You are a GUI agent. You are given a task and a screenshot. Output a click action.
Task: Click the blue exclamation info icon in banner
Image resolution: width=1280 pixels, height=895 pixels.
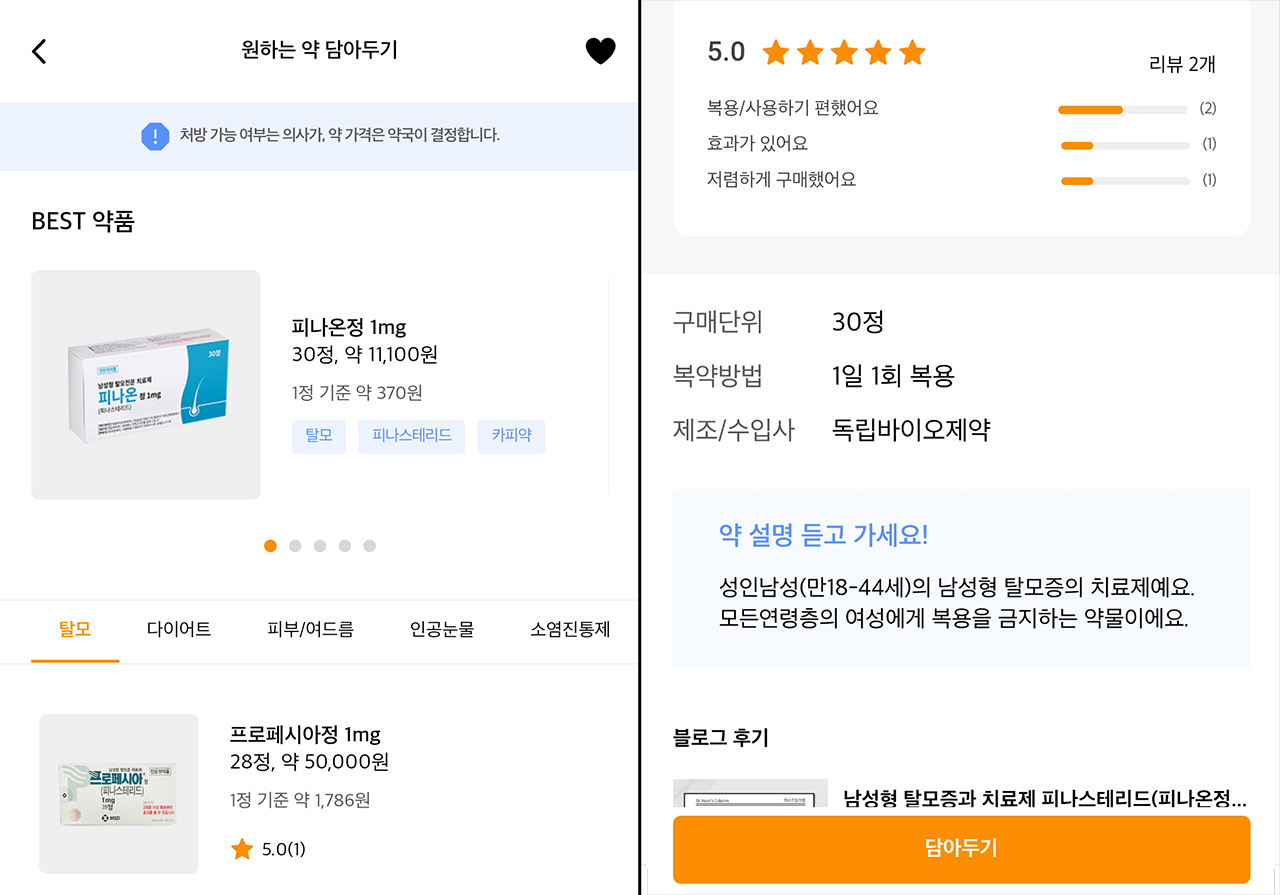[155, 136]
